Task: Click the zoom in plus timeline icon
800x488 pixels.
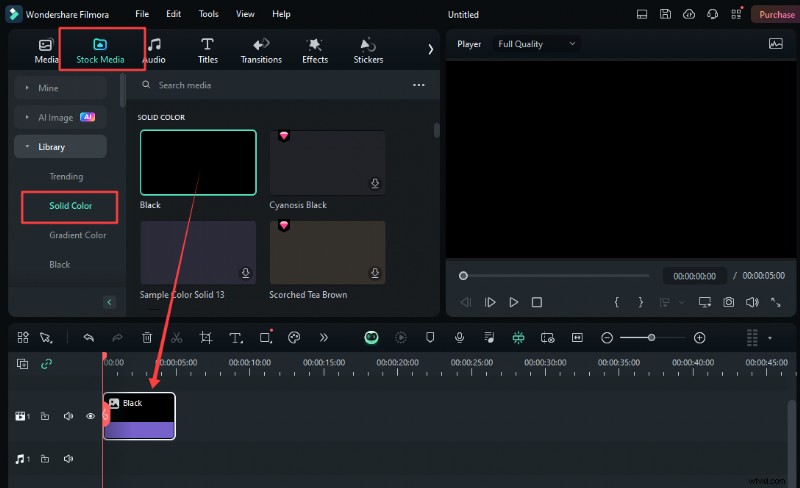Action: click(699, 338)
